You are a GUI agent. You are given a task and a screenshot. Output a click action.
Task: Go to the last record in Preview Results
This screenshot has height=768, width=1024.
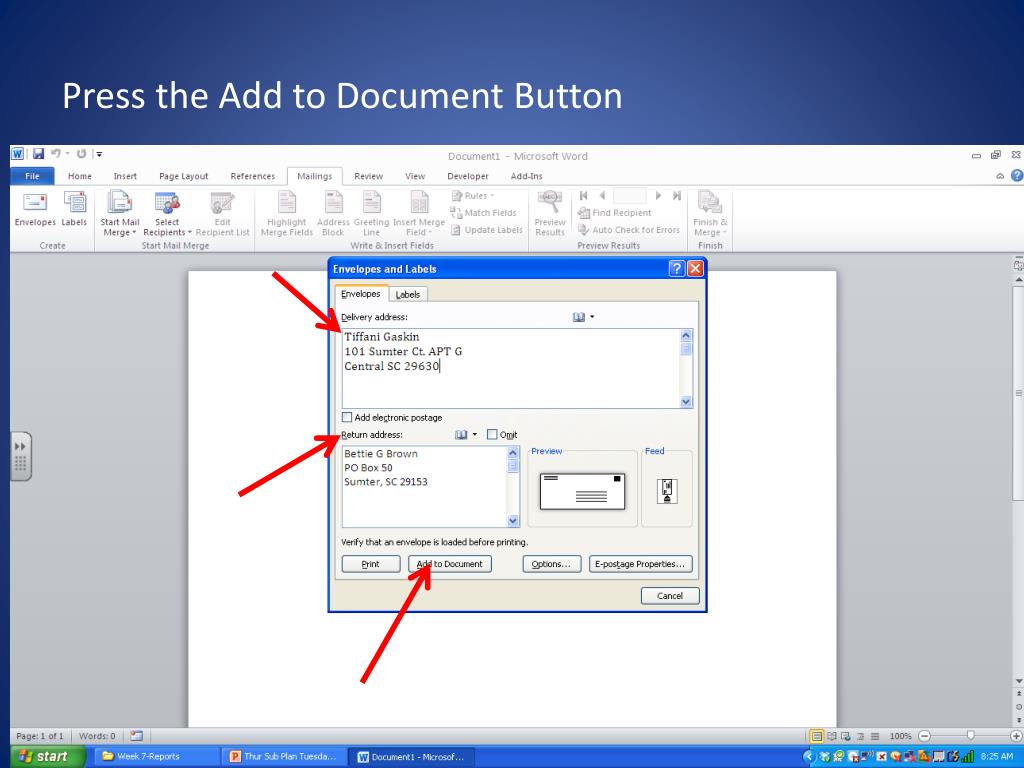[677, 195]
